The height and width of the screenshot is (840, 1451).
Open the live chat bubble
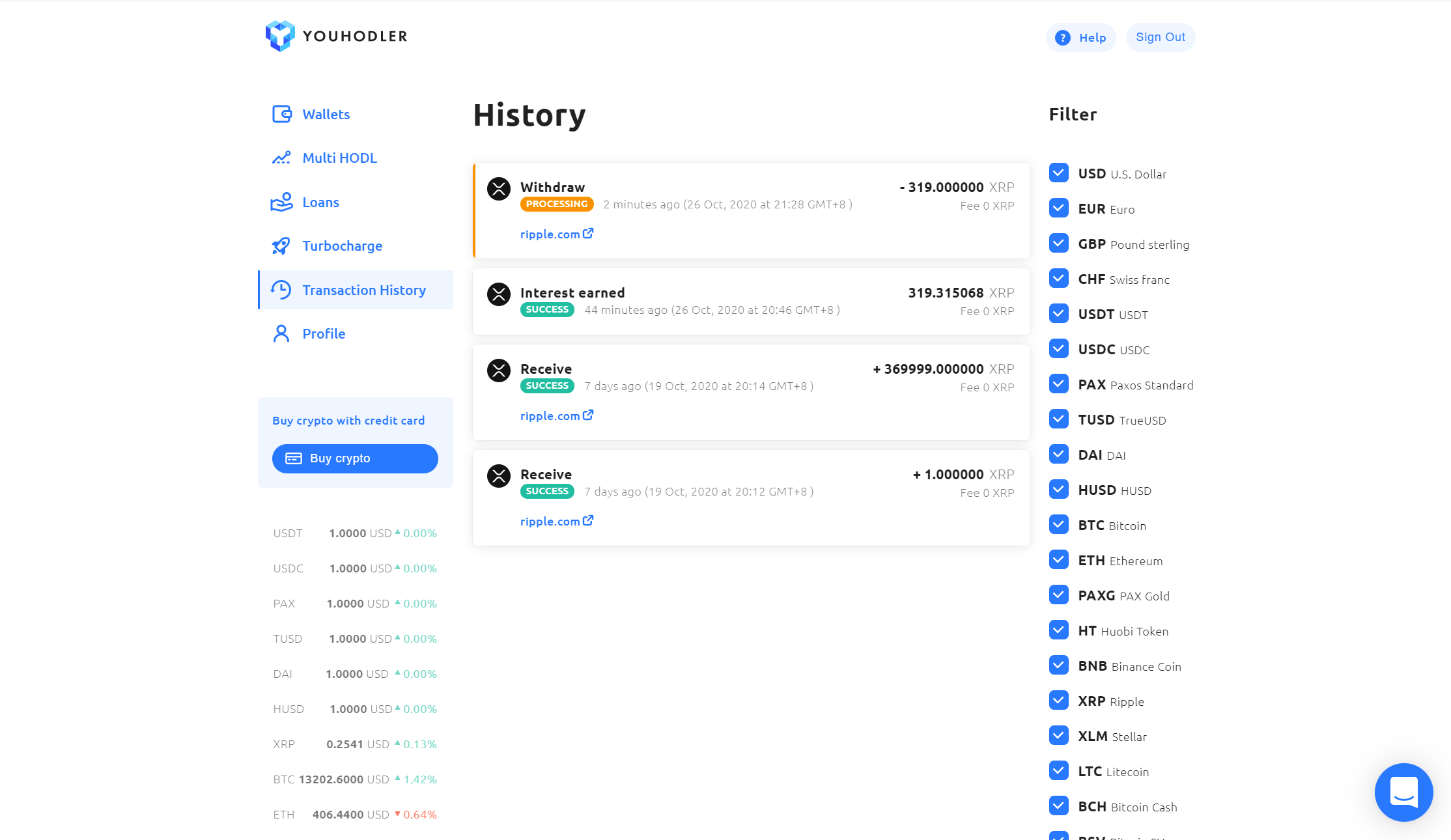[x=1403, y=792]
